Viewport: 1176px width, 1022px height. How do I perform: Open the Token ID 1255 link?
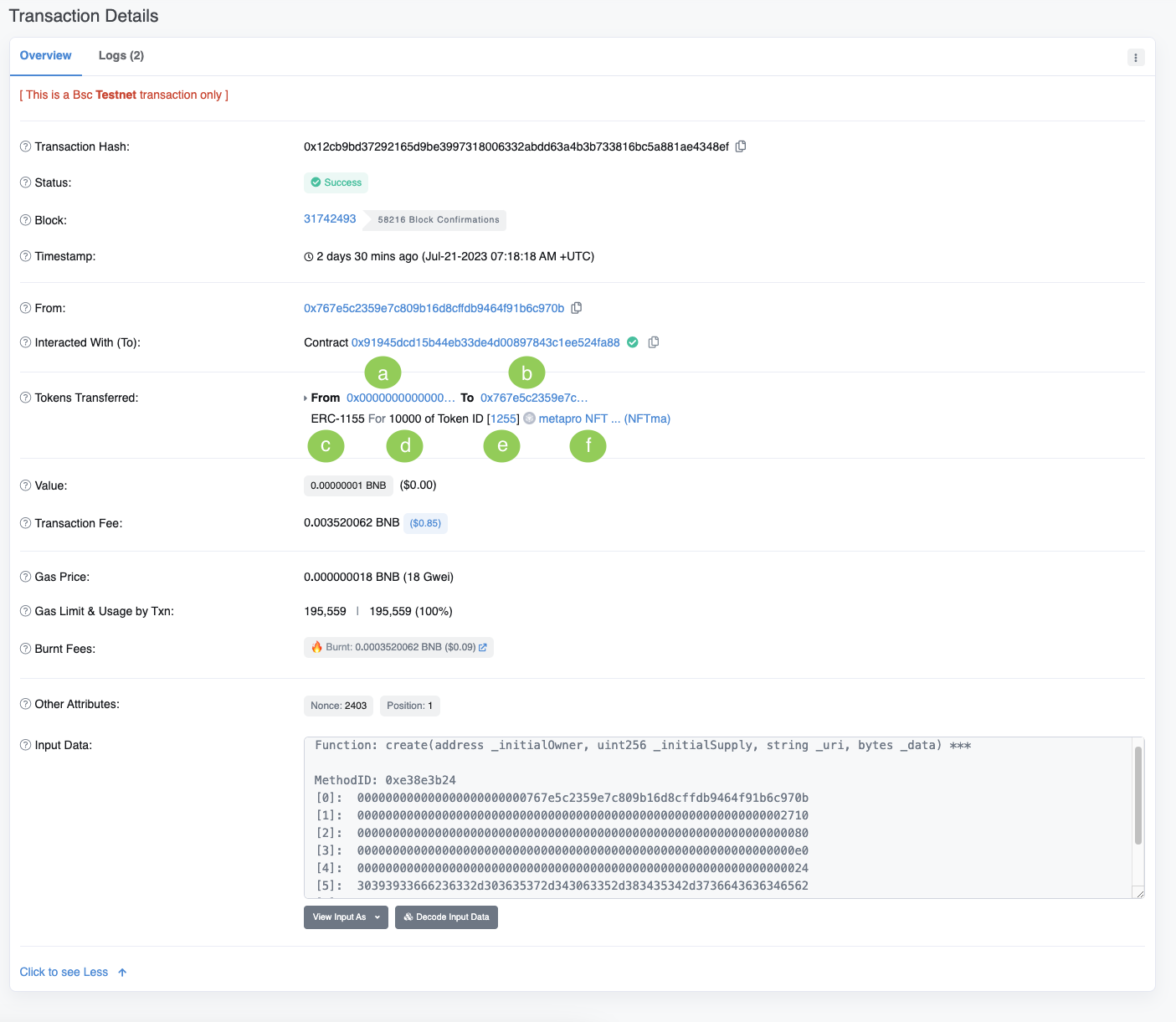503,419
